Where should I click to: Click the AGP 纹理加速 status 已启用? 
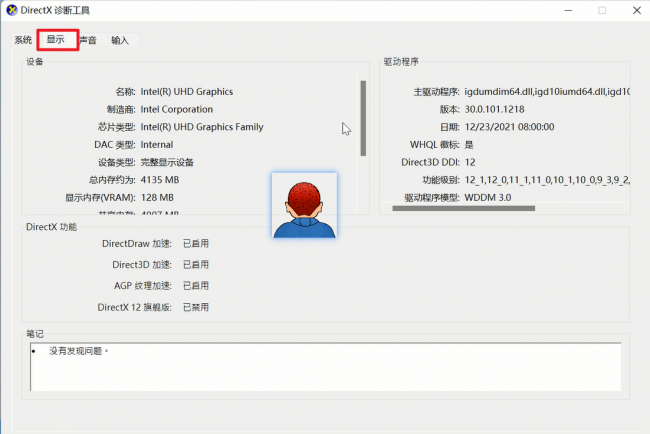click(196, 286)
